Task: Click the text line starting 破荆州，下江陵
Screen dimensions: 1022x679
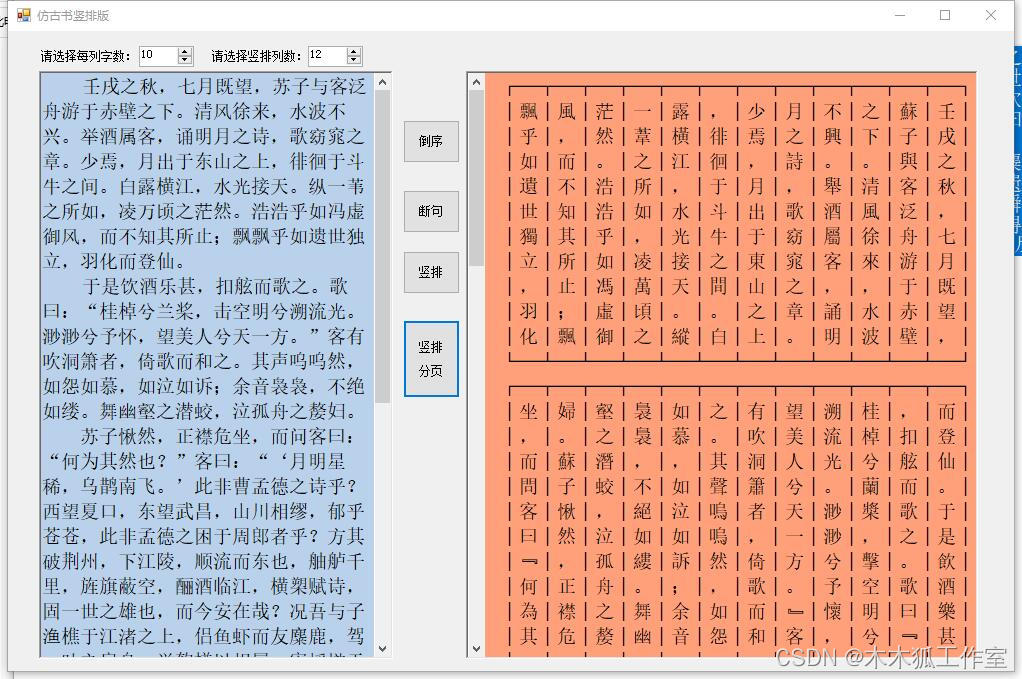Action: [203, 561]
